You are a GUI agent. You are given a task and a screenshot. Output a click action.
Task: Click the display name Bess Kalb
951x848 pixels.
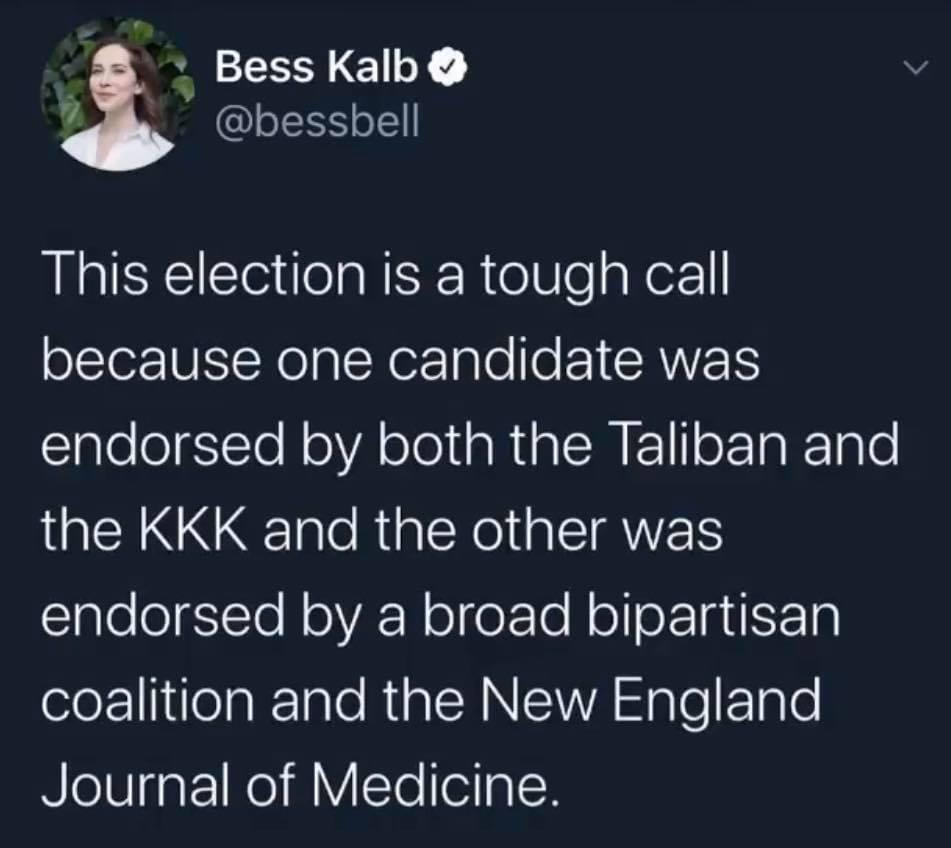[x=317, y=68]
